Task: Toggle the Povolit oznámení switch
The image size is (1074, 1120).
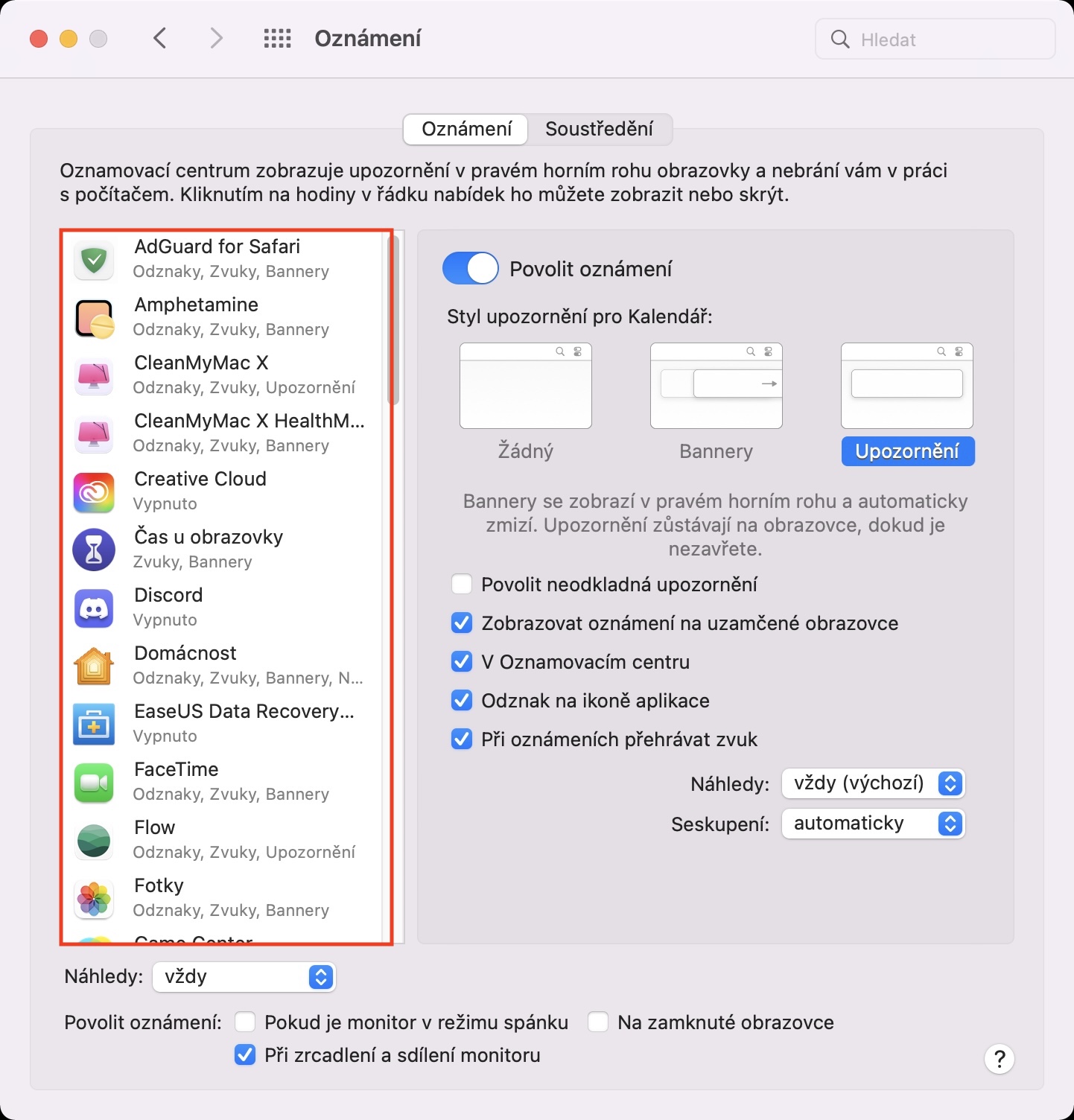Action: [471, 269]
